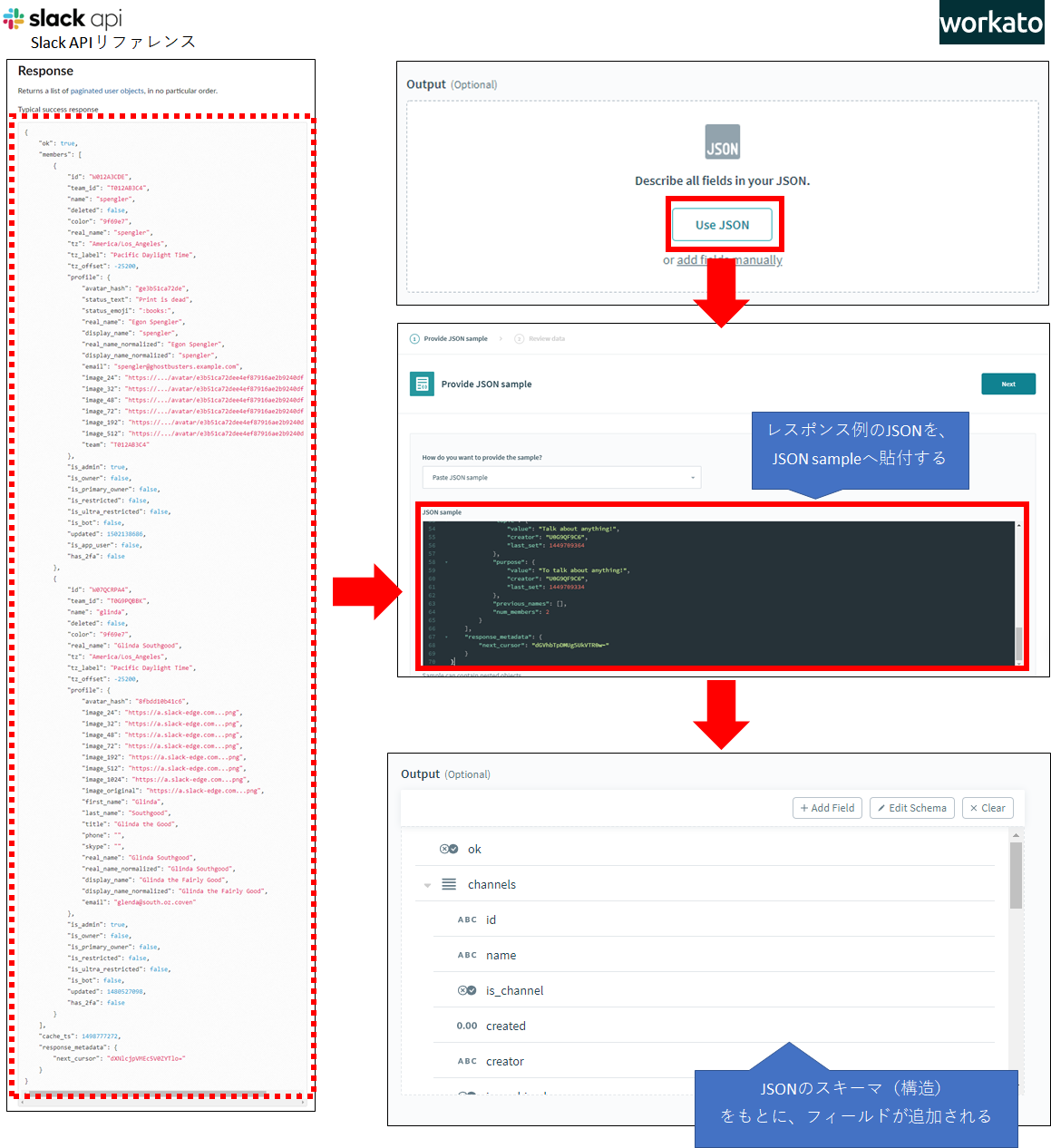Click the ABC type icon beside id
1051x1148 pixels.
pos(467,919)
